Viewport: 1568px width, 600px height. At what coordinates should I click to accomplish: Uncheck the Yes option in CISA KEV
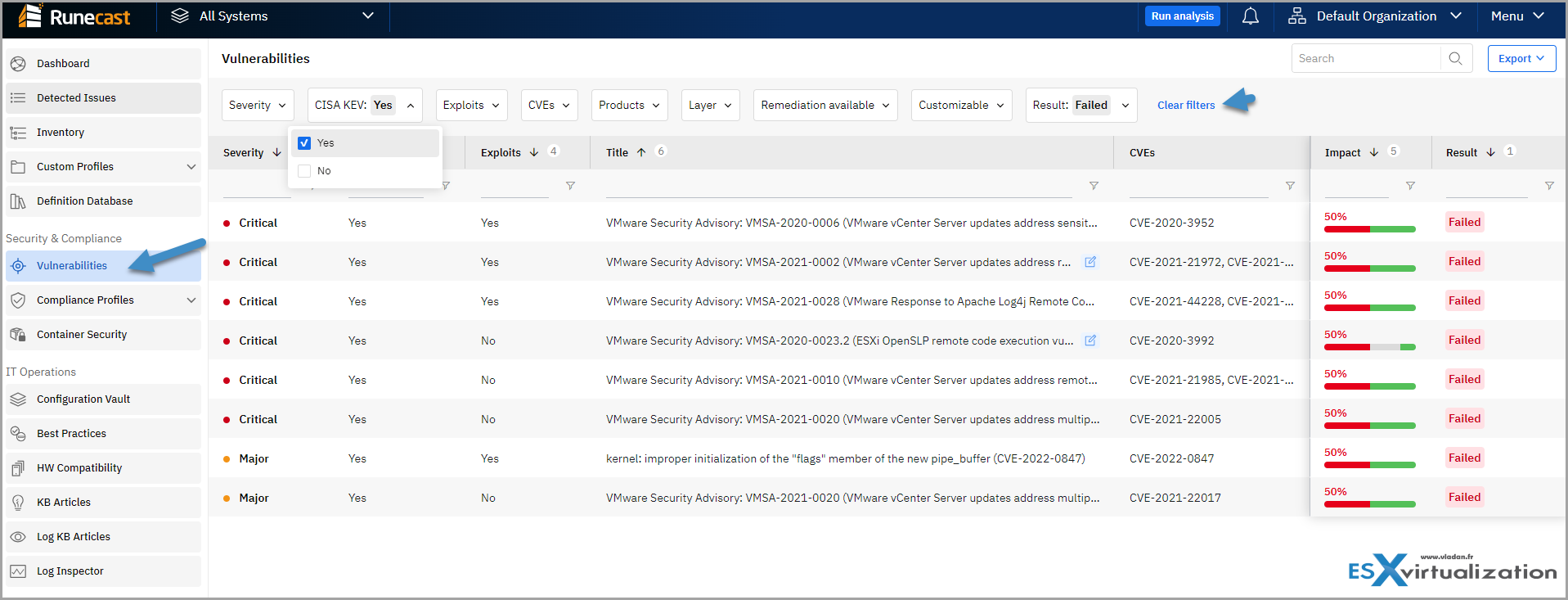pos(304,143)
